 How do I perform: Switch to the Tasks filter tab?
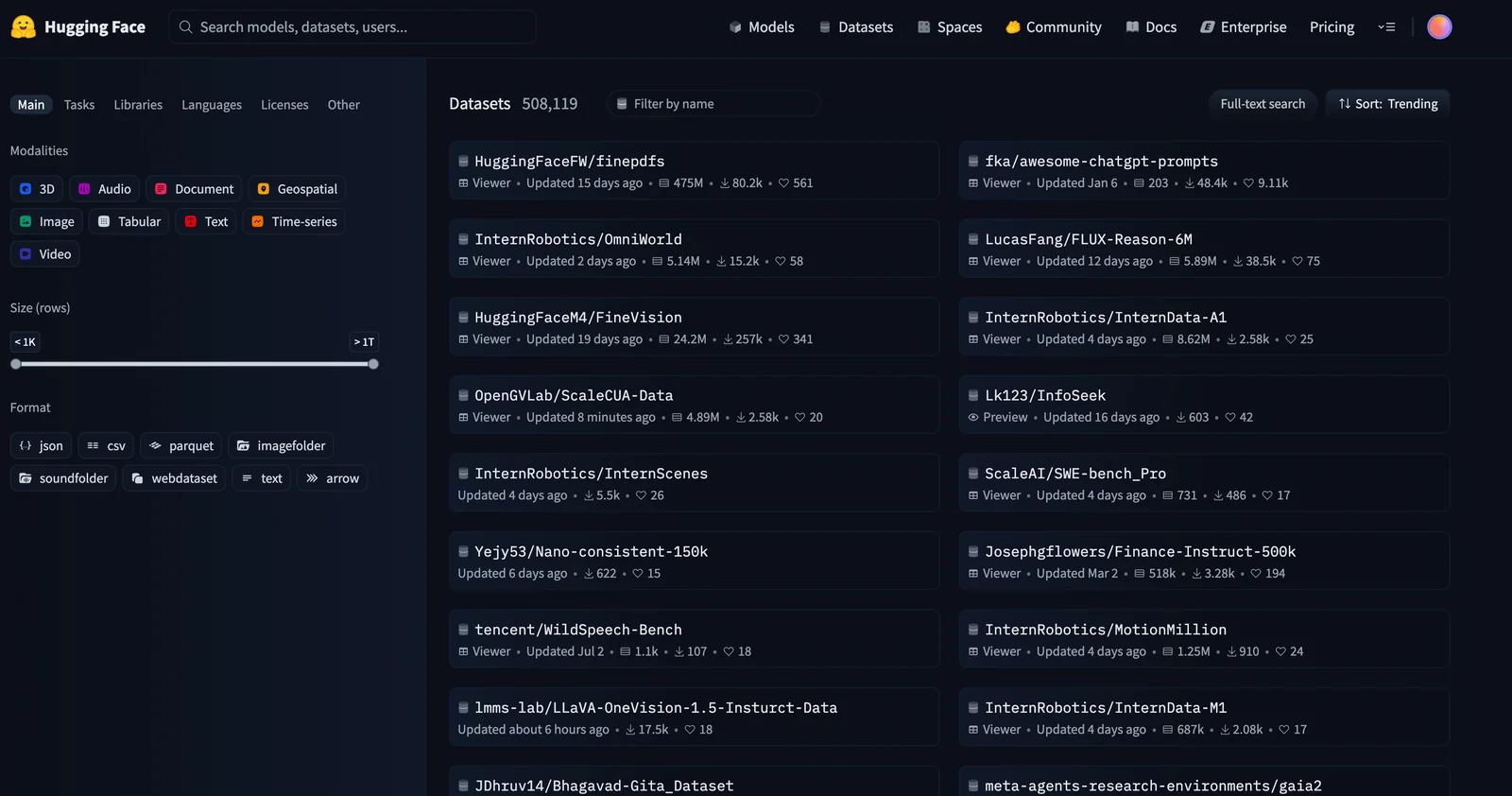point(79,105)
